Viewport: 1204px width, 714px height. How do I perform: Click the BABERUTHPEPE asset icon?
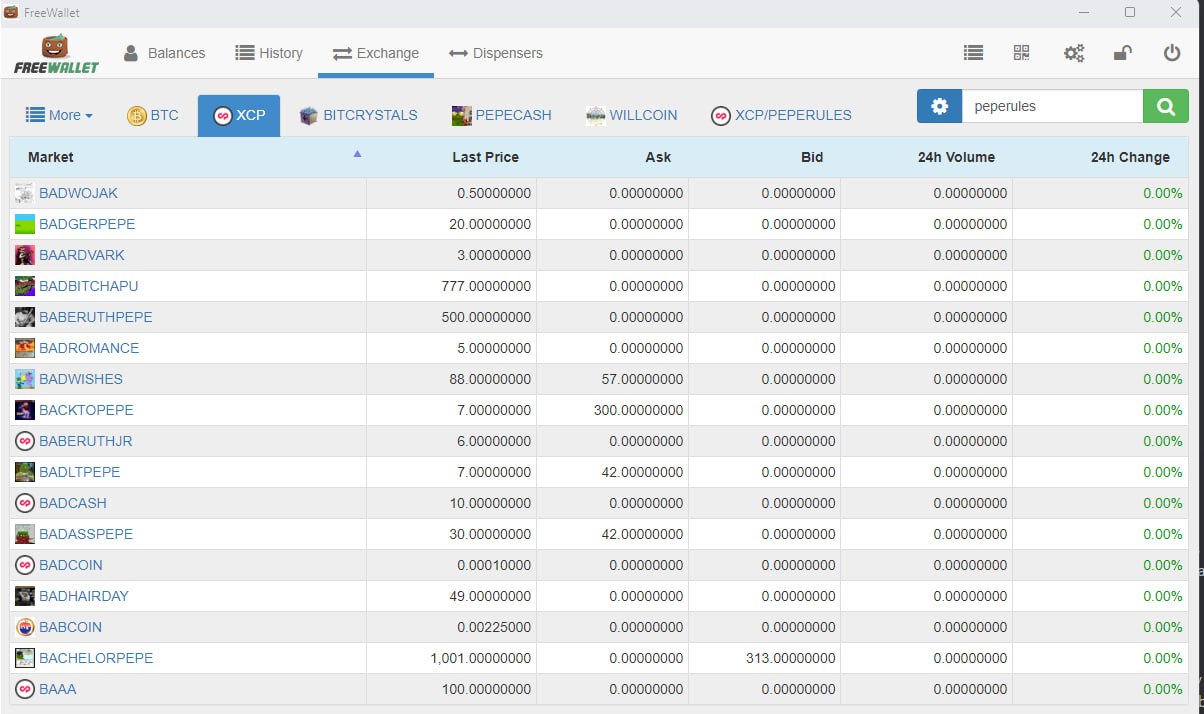point(25,317)
